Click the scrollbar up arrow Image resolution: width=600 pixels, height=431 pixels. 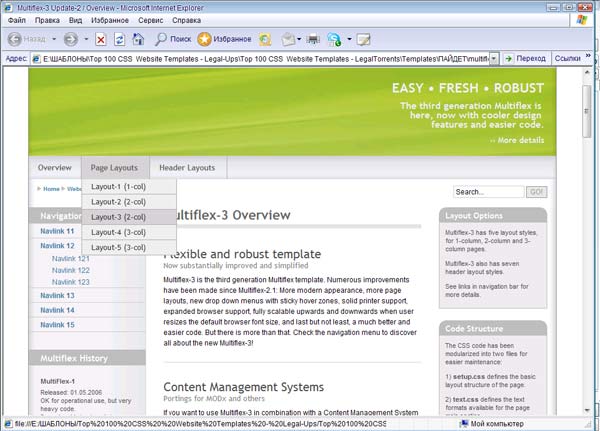click(x=587, y=72)
